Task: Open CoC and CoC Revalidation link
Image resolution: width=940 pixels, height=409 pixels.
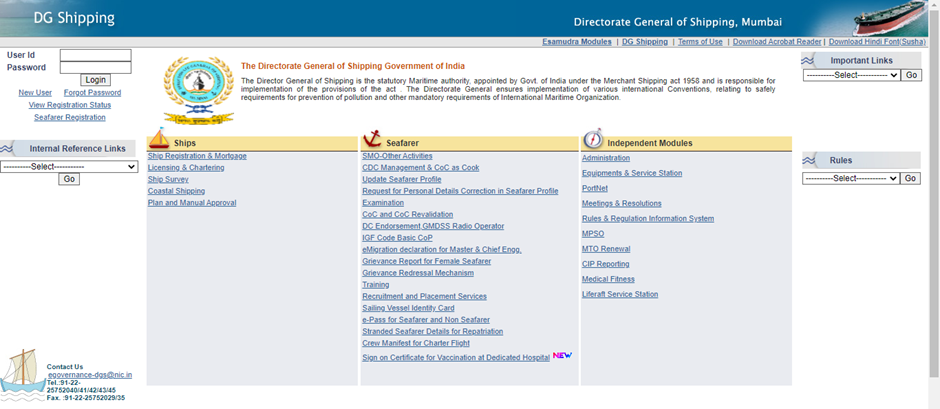Action: click(x=408, y=215)
